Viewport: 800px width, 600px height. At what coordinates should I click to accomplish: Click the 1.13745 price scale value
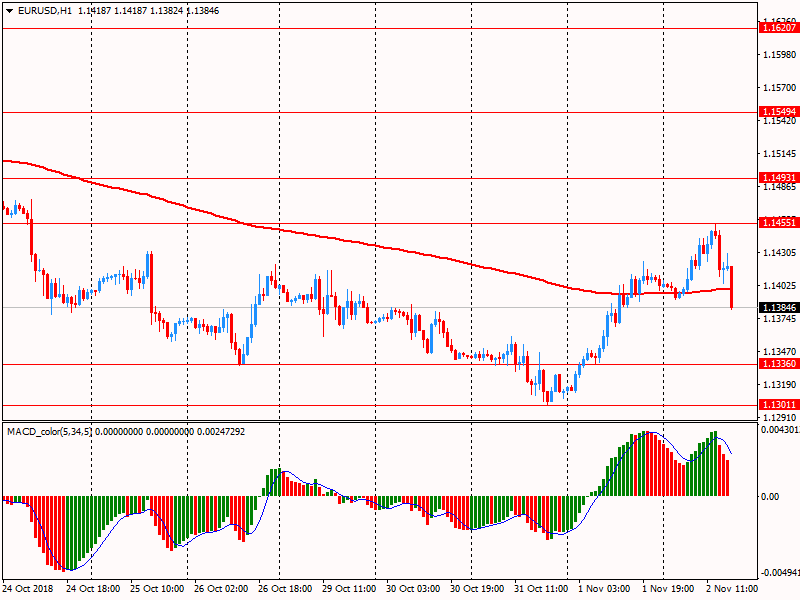(x=779, y=318)
